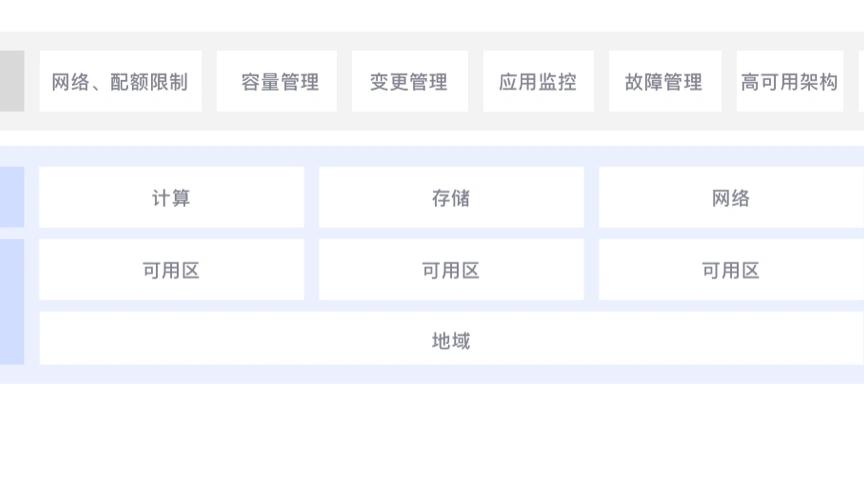Screen dimensions: 864x486
Task: Choose the 应用监控 box
Action: (x=538, y=82)
